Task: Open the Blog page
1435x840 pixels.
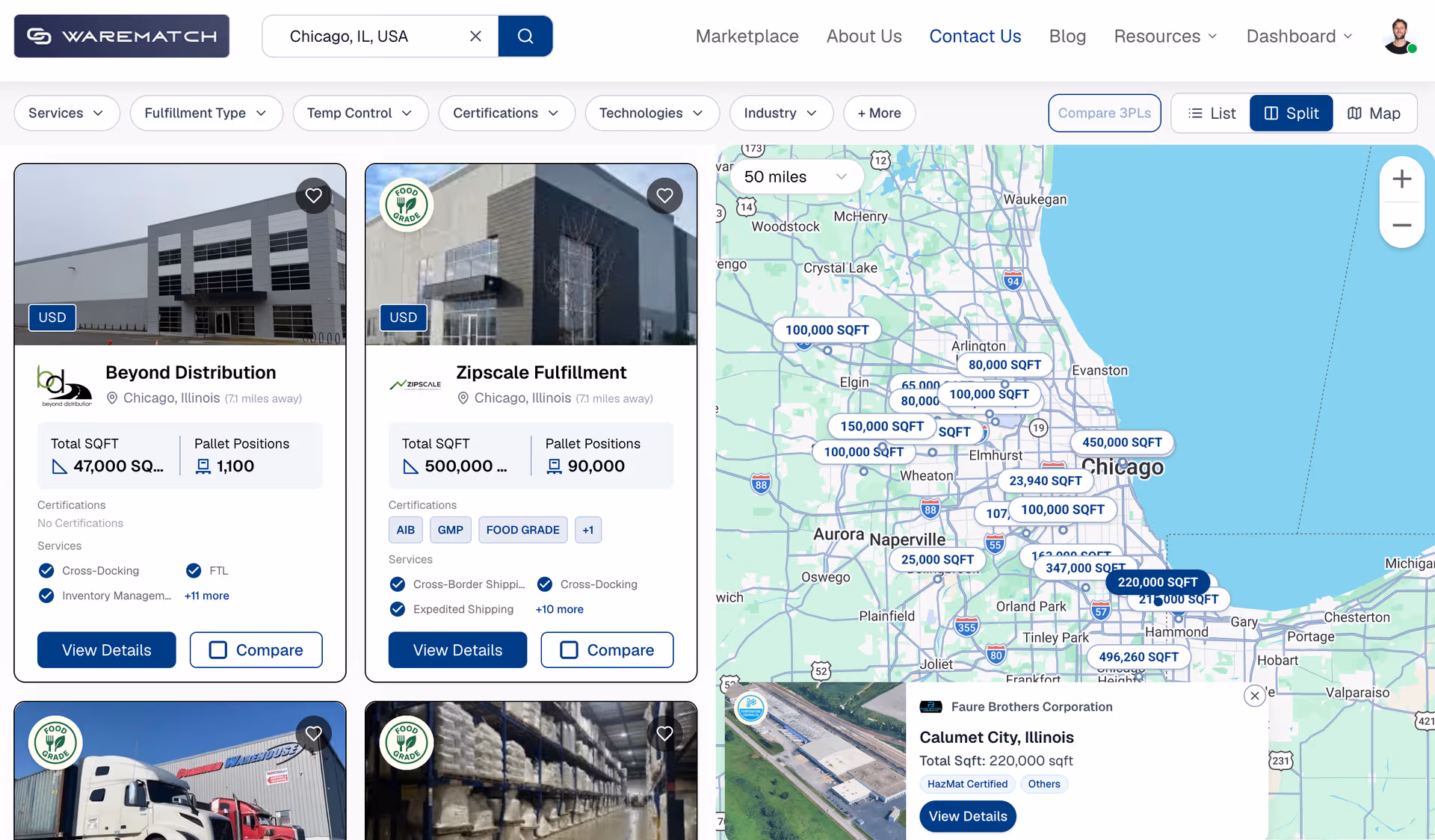Action: pos(1067,36)
